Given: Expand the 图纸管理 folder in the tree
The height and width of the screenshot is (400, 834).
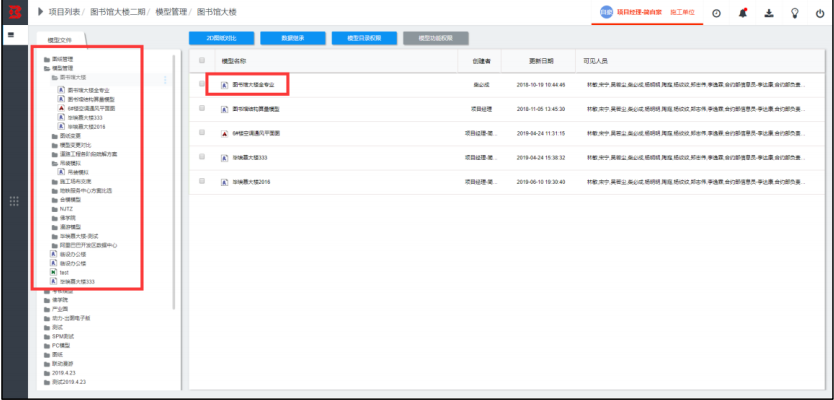Looking at the screenshot, I should point(47,60).
